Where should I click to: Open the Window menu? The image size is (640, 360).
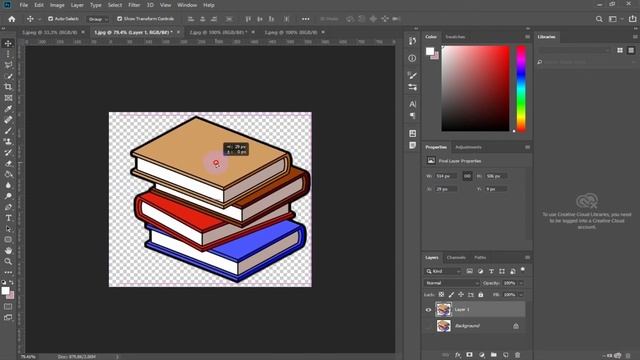[187, 5]
